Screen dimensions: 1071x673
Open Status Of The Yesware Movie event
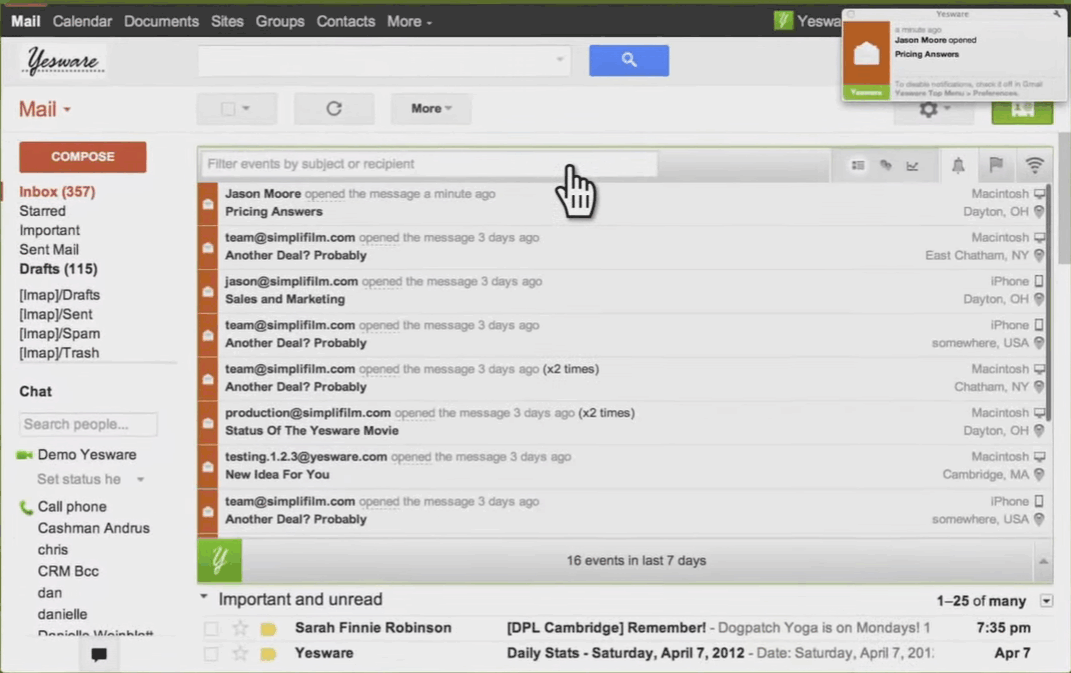311,431
